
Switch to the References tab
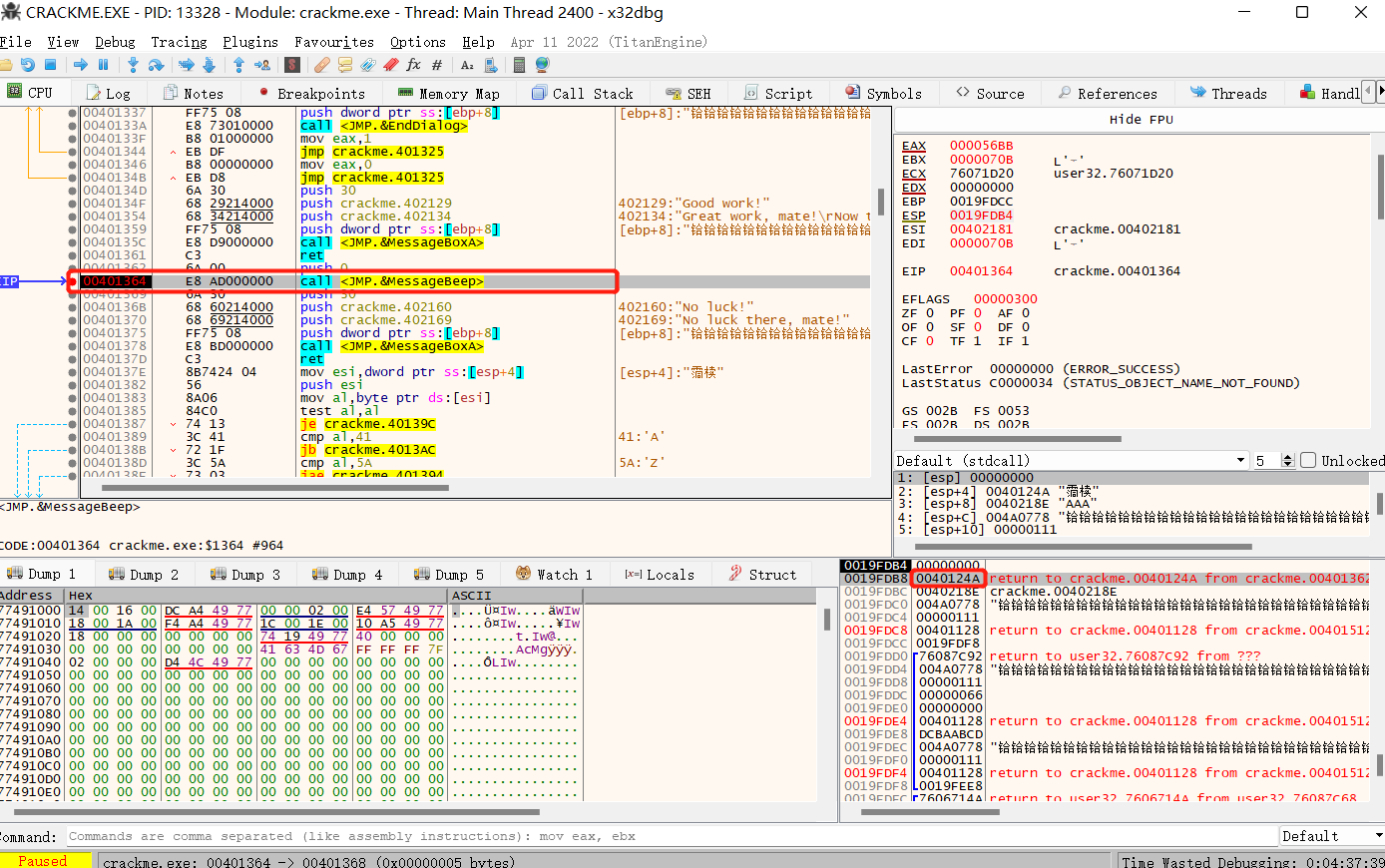pos(1108,93)
